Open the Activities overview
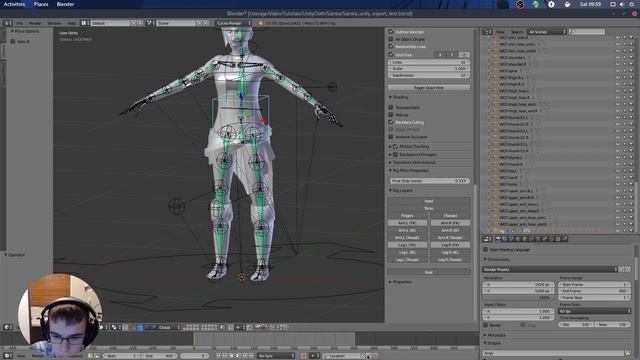The width and height of the screenshot is (640, 360). click(x=14, y=4)
